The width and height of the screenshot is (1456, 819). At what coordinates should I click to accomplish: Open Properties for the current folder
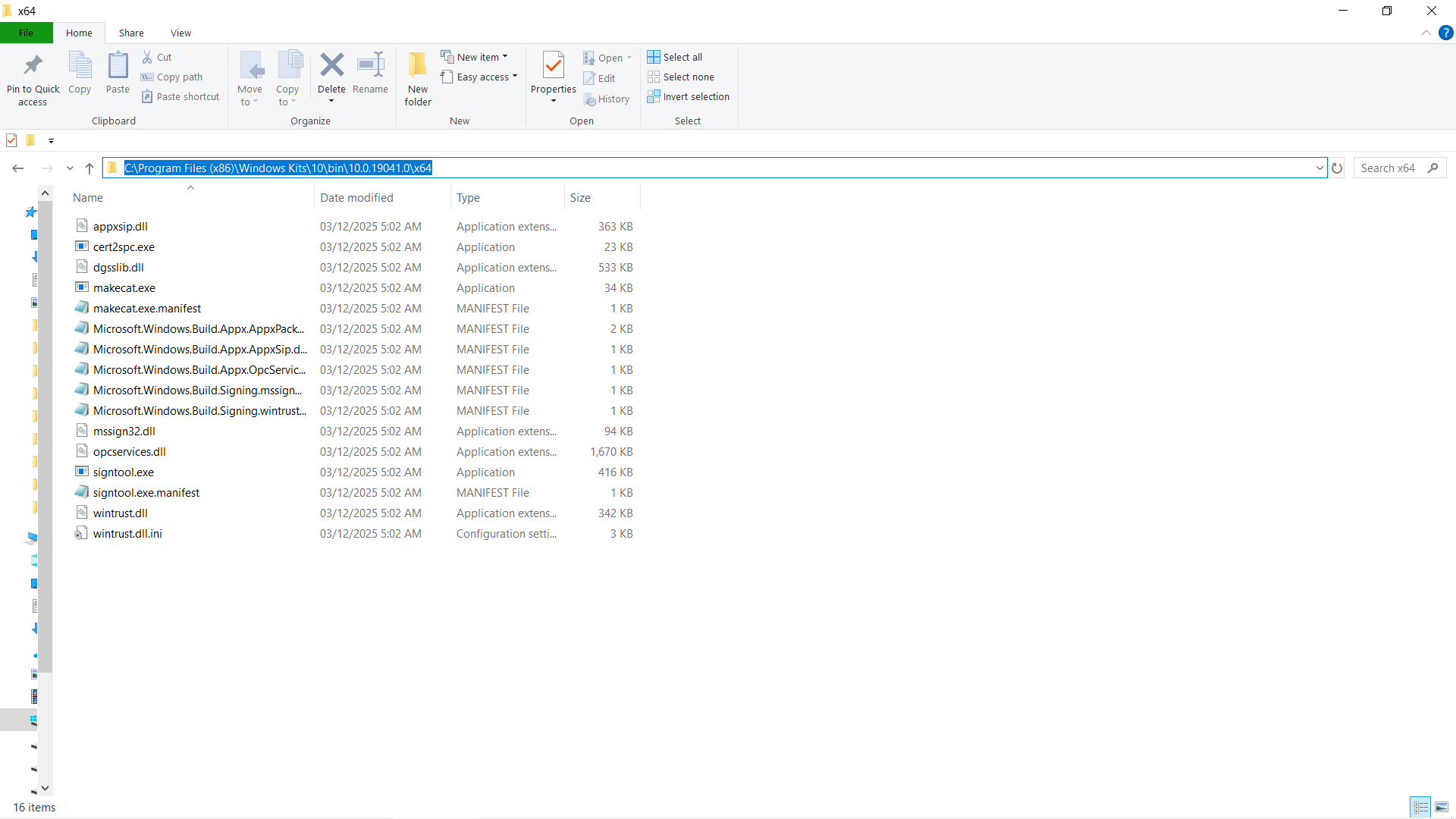[553, 77]
